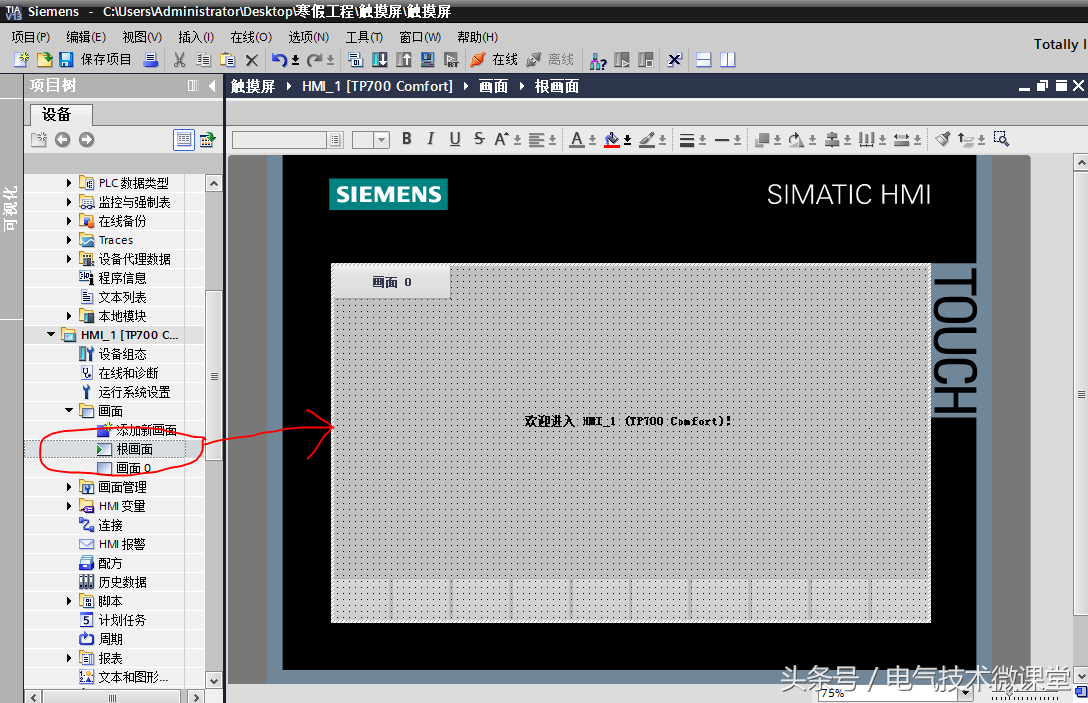Expand the 监控与强制表 node
The width and height of the screenshot is (1088, 703).
[69, 202]
